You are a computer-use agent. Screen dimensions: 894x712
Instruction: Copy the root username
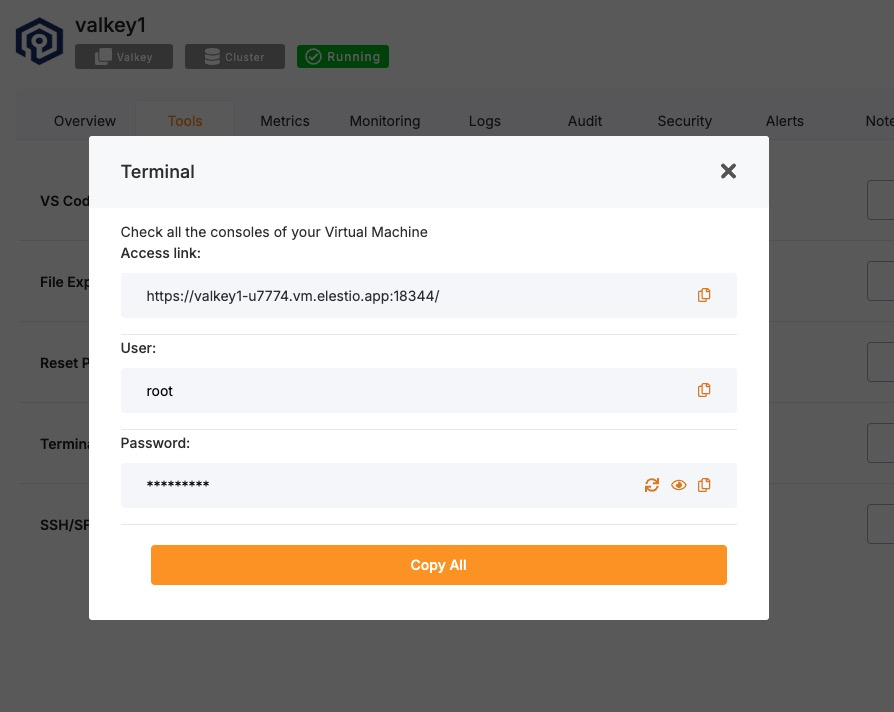(x=704, y=390)
